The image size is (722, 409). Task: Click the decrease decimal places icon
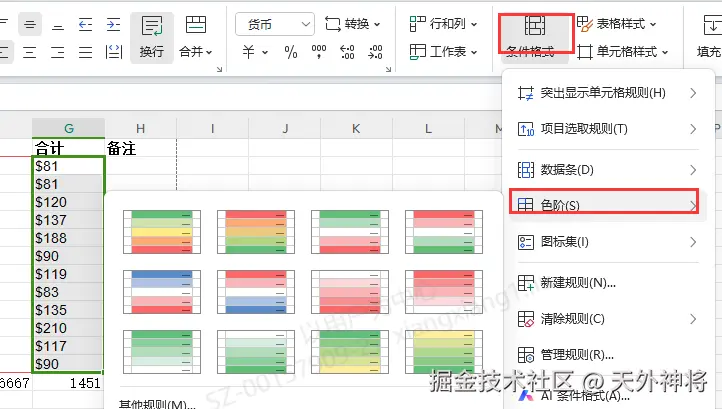click(375, 52)
